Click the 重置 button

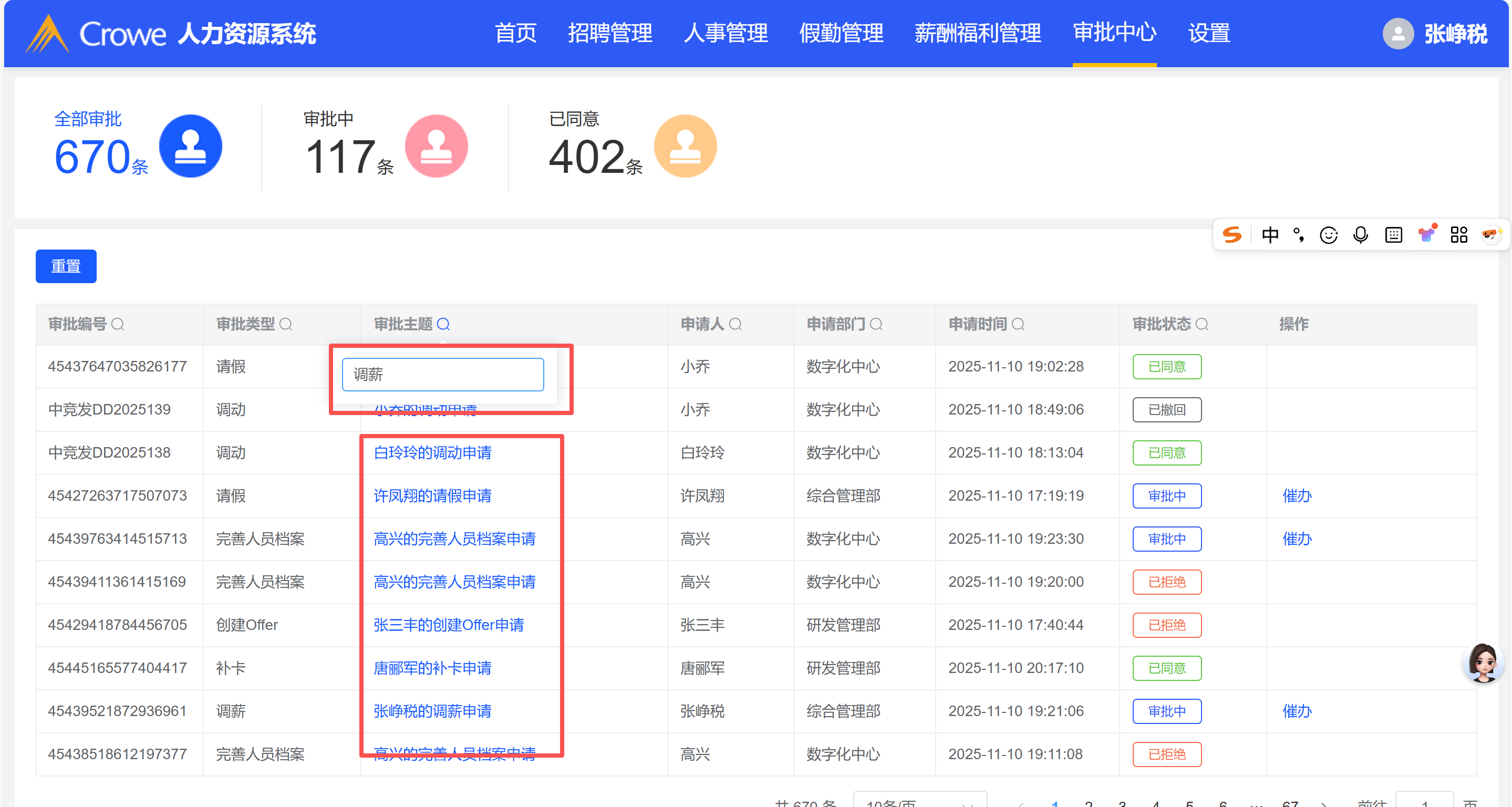click(66, 266)
